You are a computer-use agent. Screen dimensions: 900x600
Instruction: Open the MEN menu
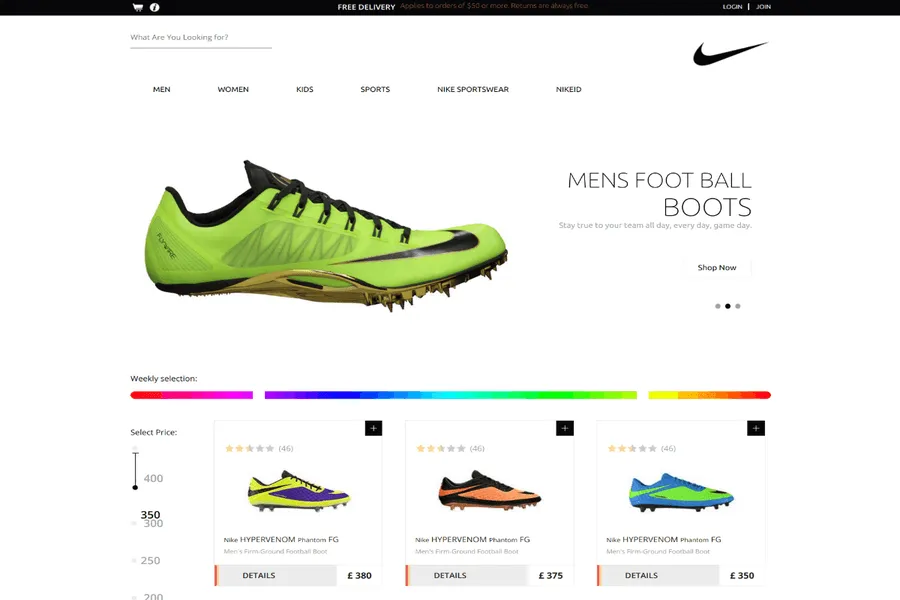click(161, 90)
